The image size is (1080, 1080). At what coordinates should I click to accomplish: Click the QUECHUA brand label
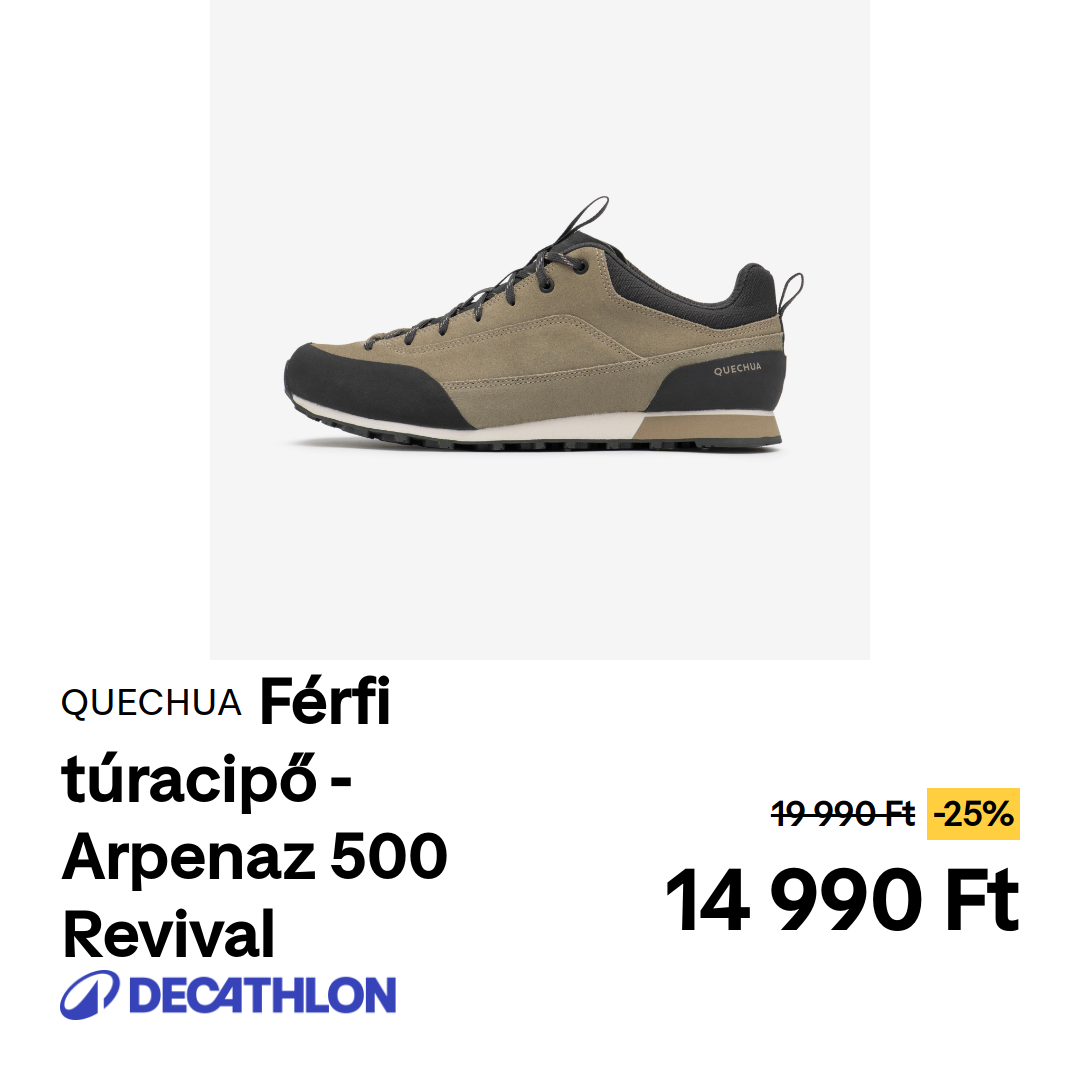151,703
